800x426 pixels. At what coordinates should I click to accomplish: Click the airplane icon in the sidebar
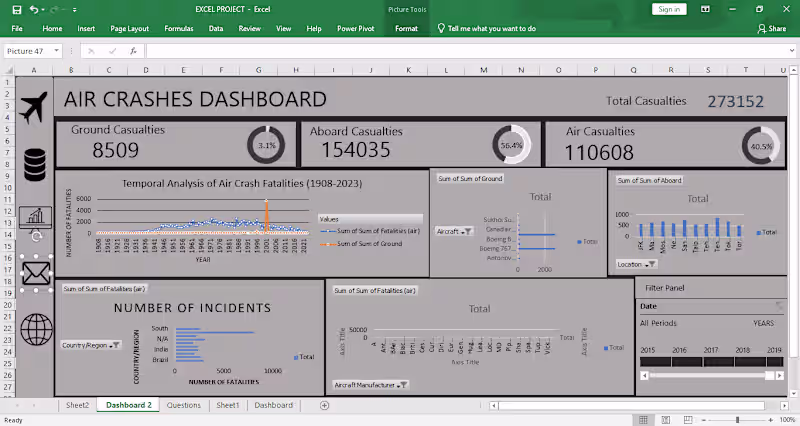pos(34,107)
